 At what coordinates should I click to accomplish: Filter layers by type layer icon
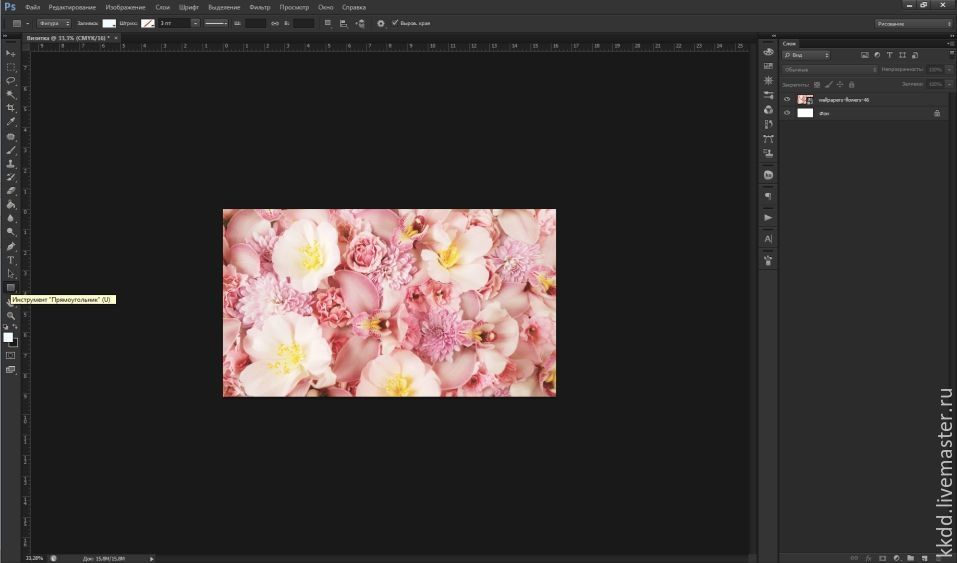tap(889, 55)
